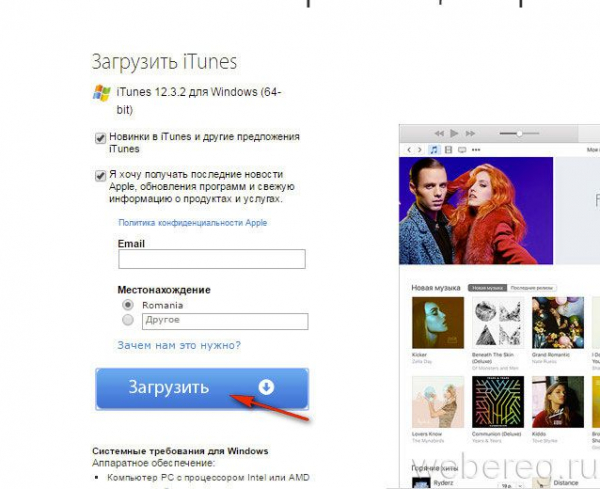The width and height of the screenshot is (600, 489).
Task: Click the featured artists banner image
Action: tap(476, 211)
